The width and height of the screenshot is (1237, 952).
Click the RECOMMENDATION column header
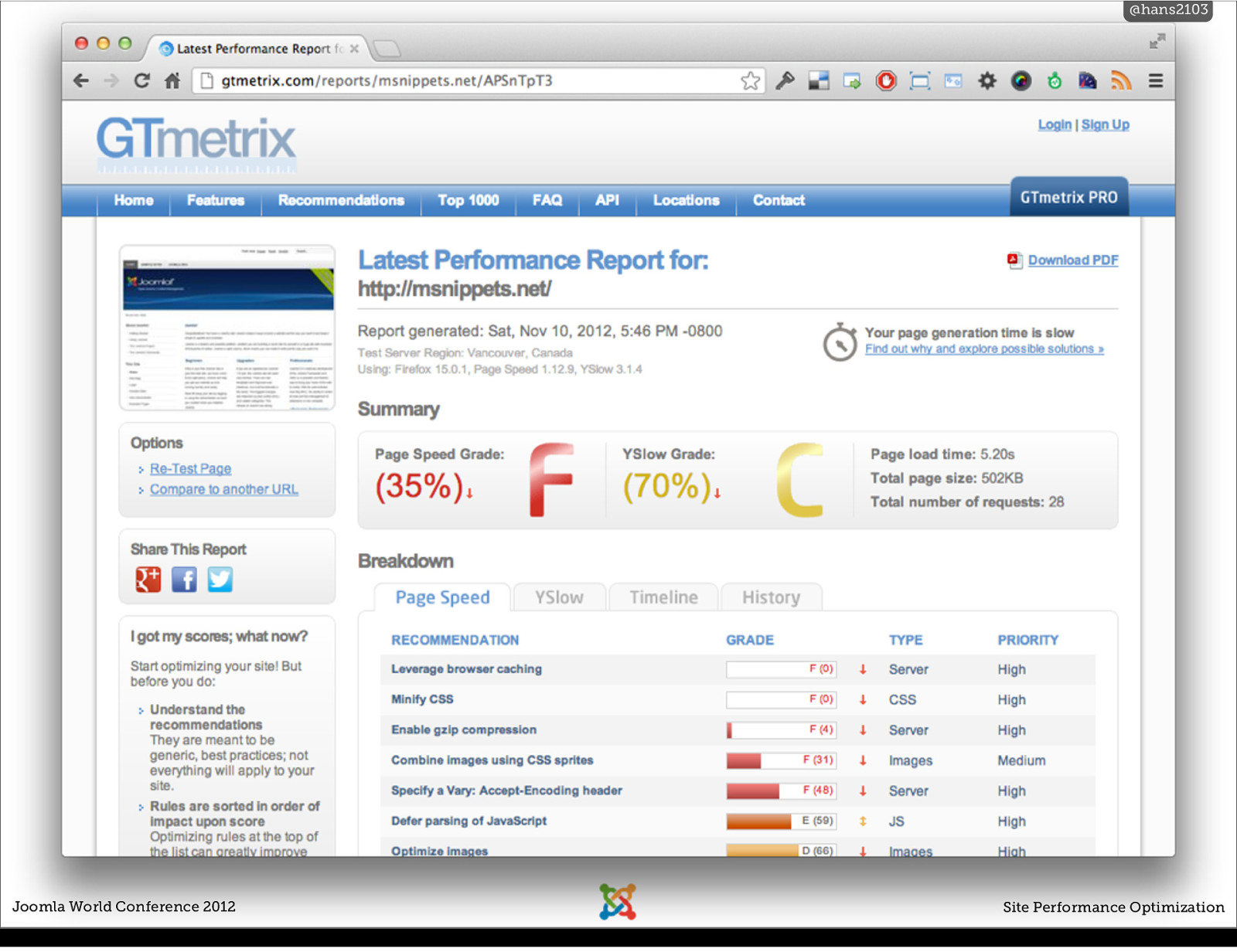tap(455, 640)
